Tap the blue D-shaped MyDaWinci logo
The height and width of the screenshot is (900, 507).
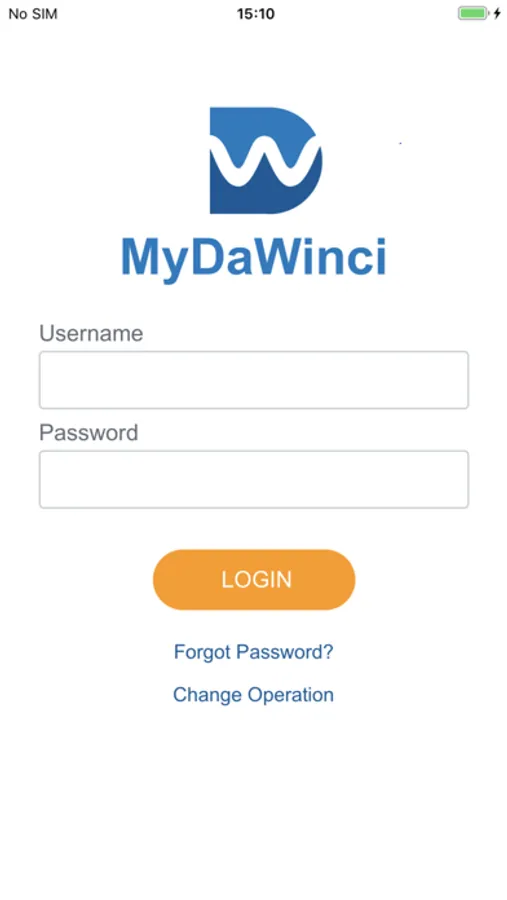coord(266,160)
